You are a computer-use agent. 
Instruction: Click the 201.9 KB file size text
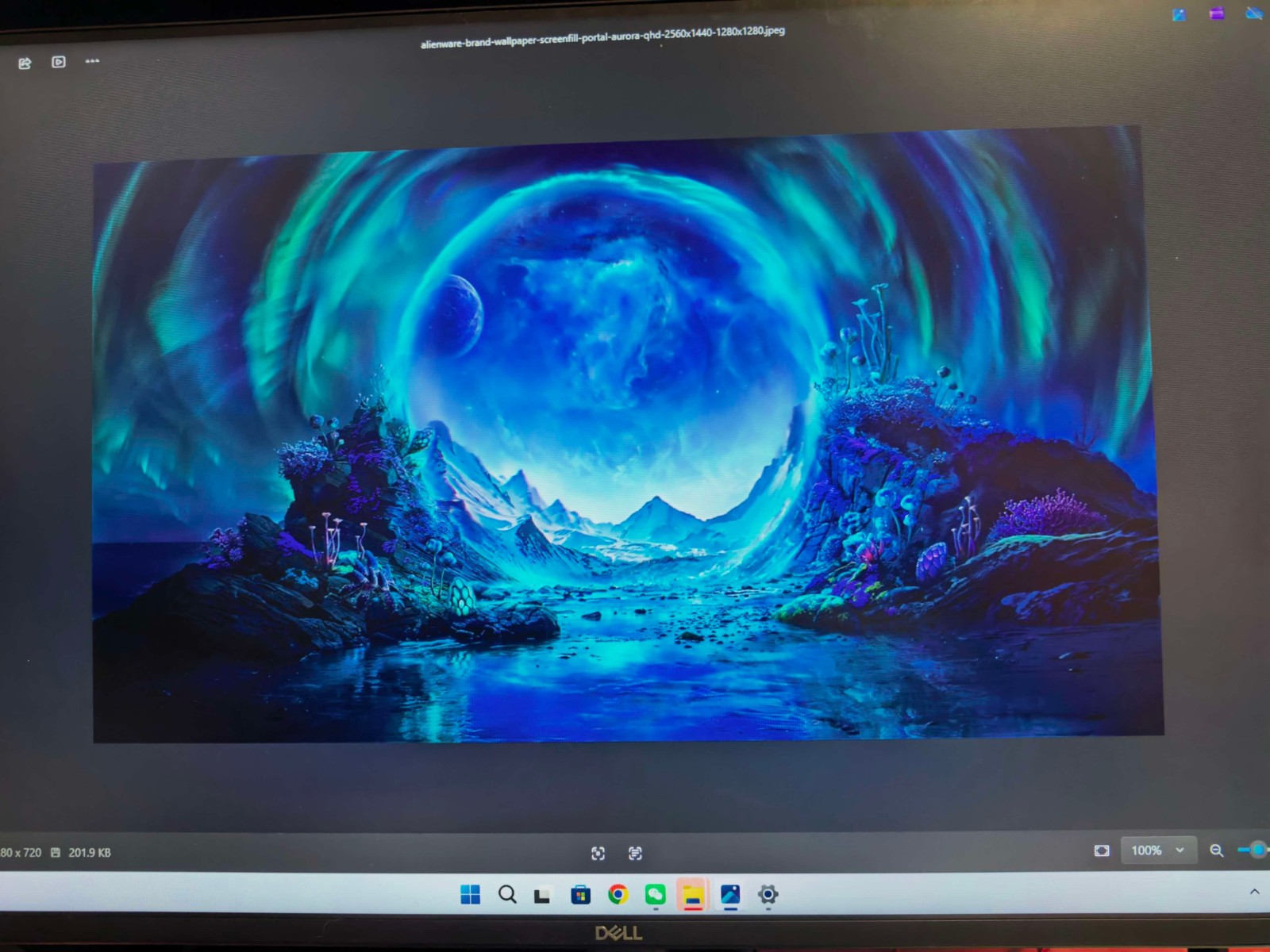[90, 853]
